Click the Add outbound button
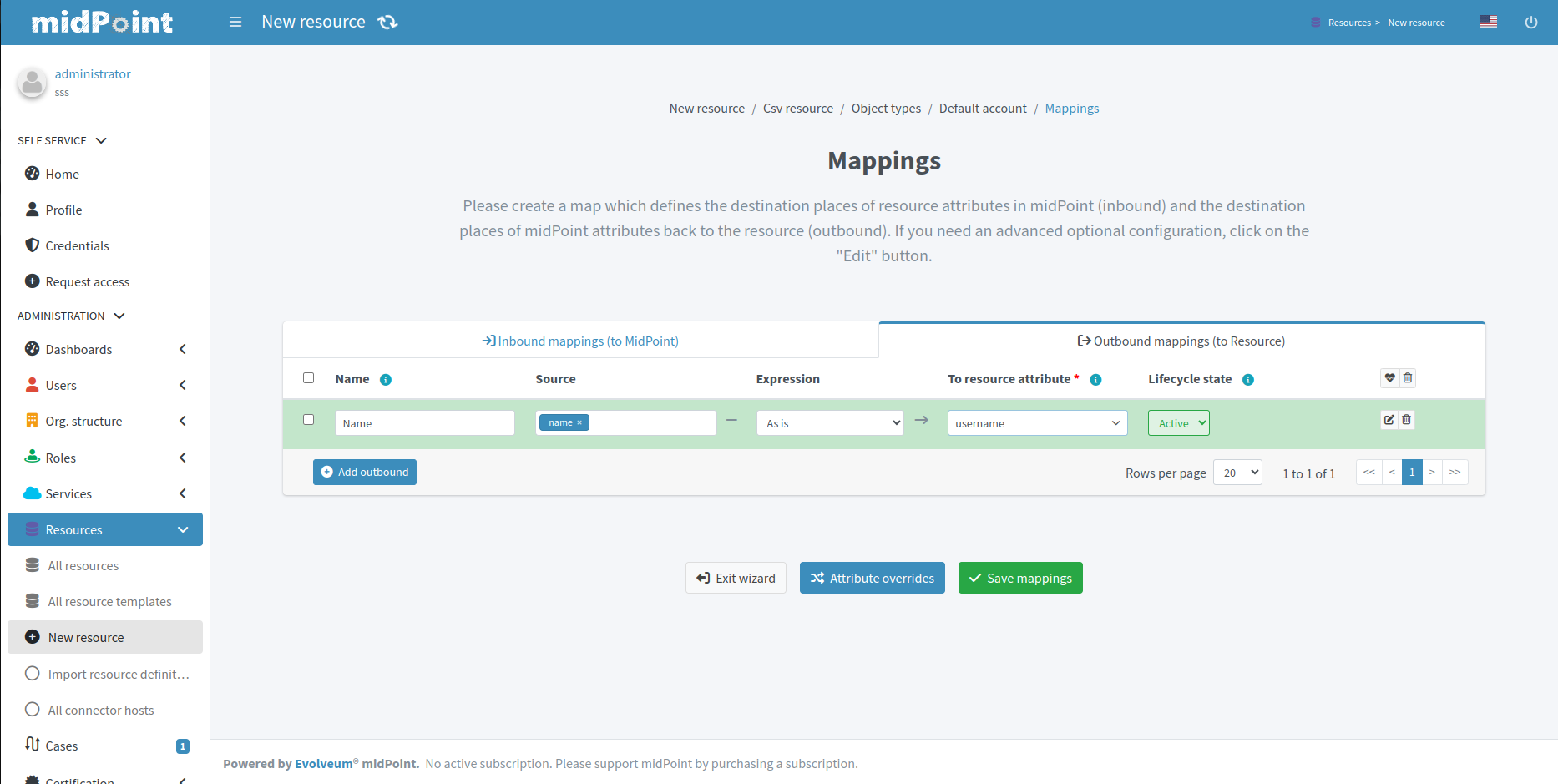 coord(365,473)
